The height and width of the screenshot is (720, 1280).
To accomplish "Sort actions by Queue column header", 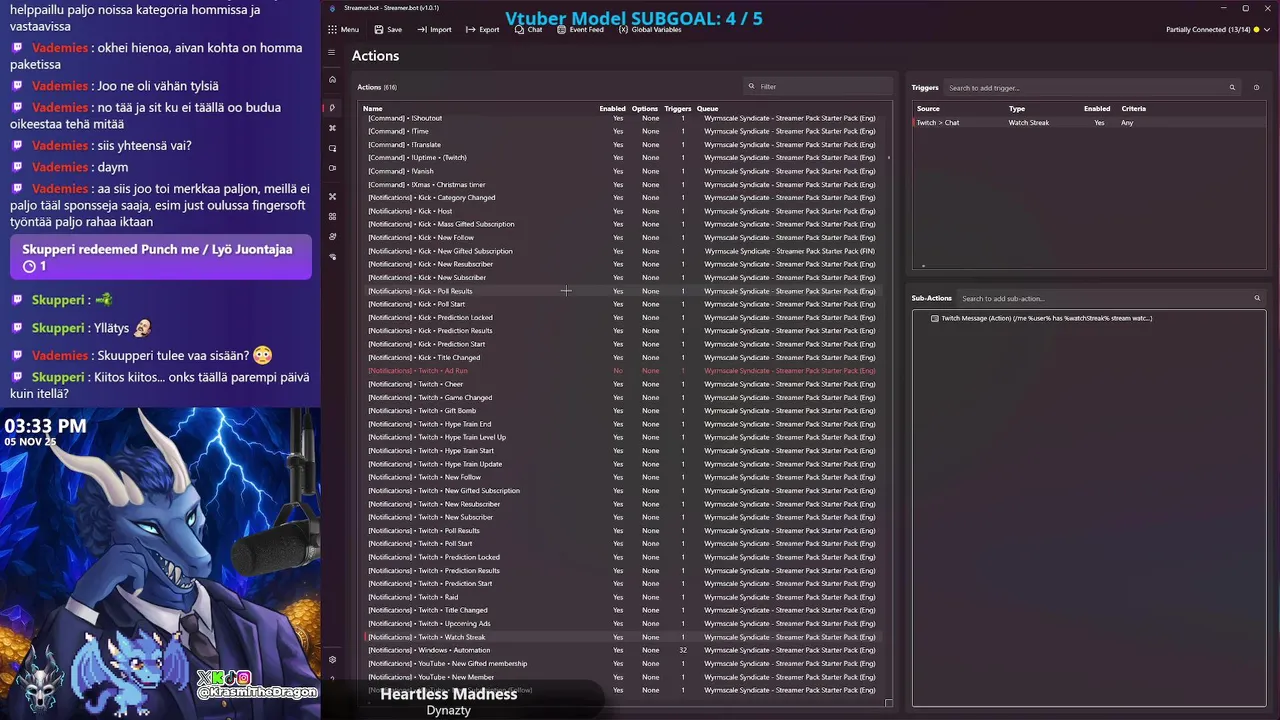I will [707, 108].
